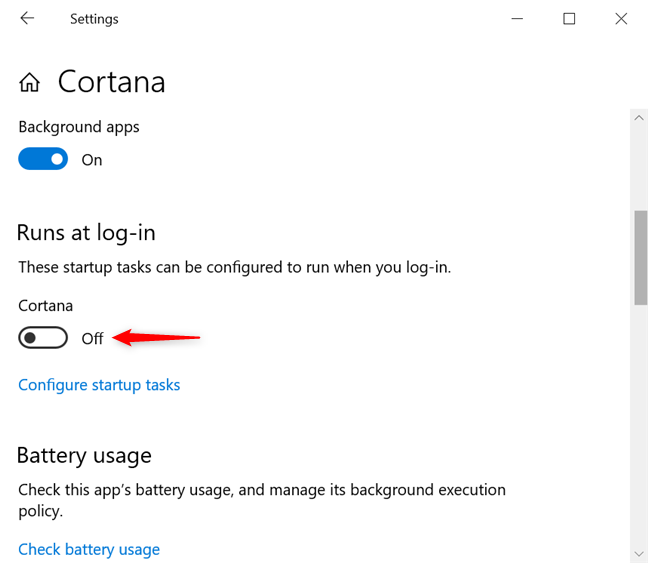
Task: Click the Background apps label text
Action: 79,127
